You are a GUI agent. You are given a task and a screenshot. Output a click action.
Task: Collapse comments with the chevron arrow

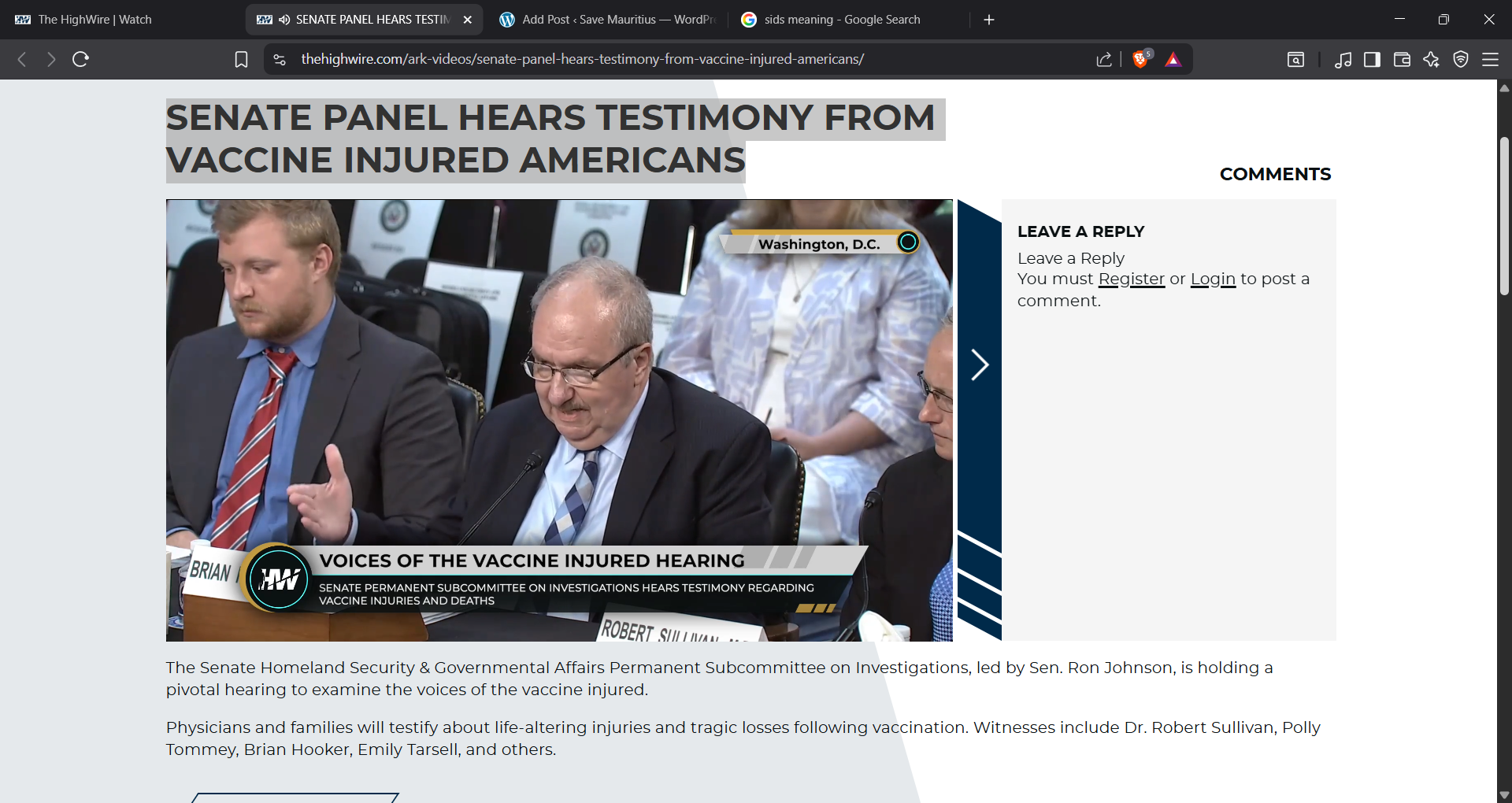[x=980, y=365]
